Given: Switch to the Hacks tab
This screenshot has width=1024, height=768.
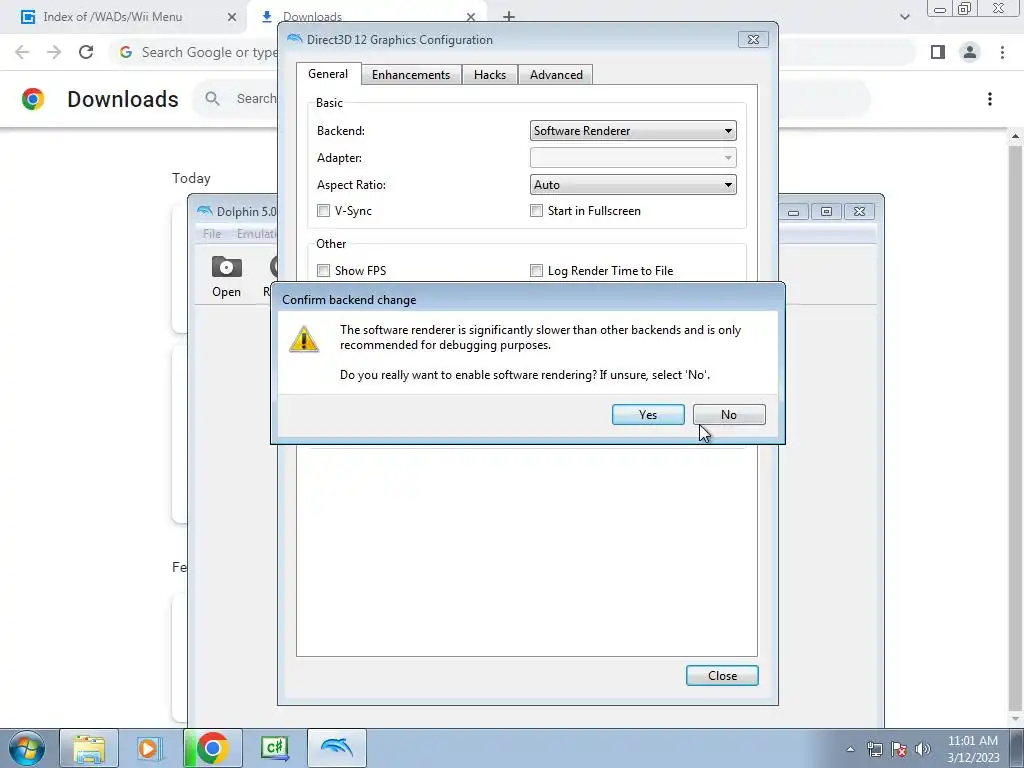Looking at the screenshot, I should tap(490, 74).
